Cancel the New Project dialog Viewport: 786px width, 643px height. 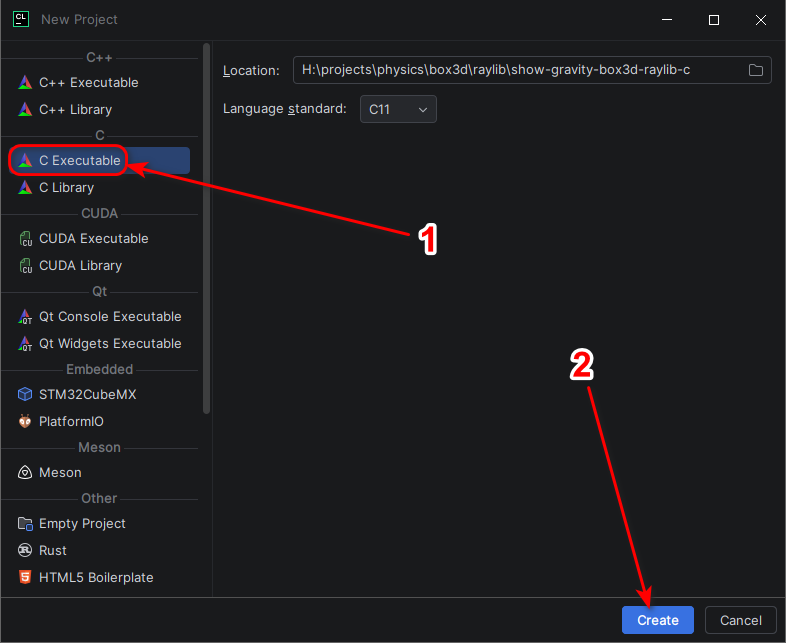pyautogui.click(x=740, y=620)
